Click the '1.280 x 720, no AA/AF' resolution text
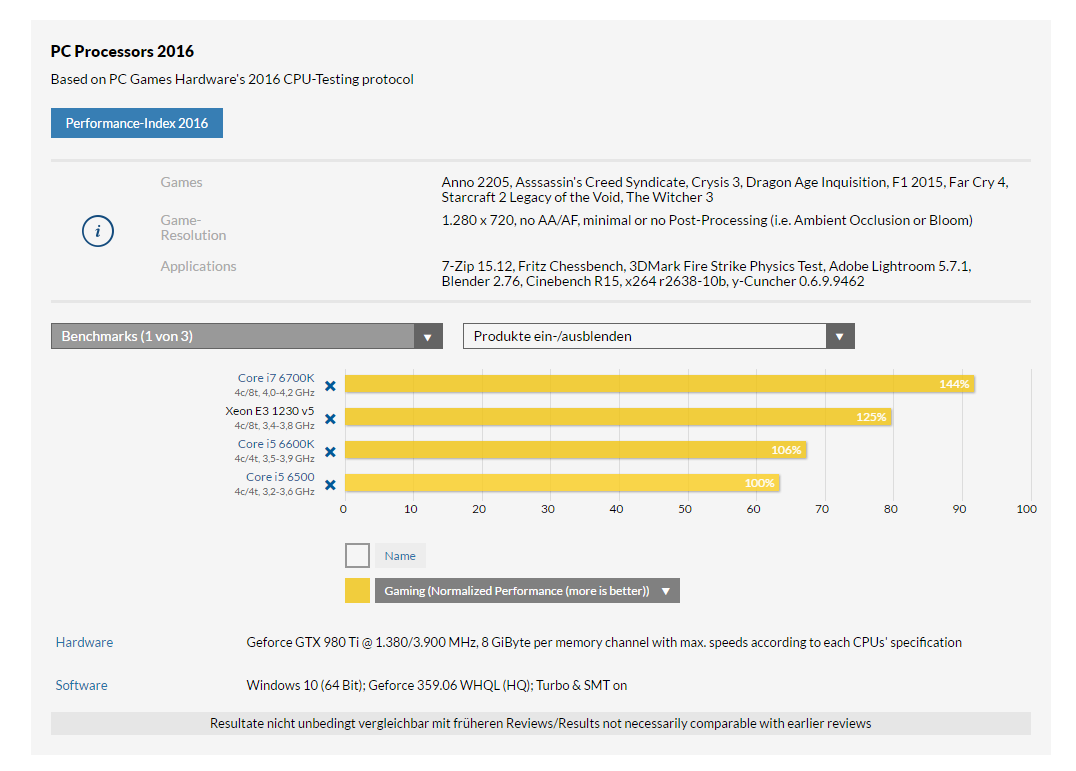Image resolution: width=1076 pixels, height=771 pixels. (707, 220)
